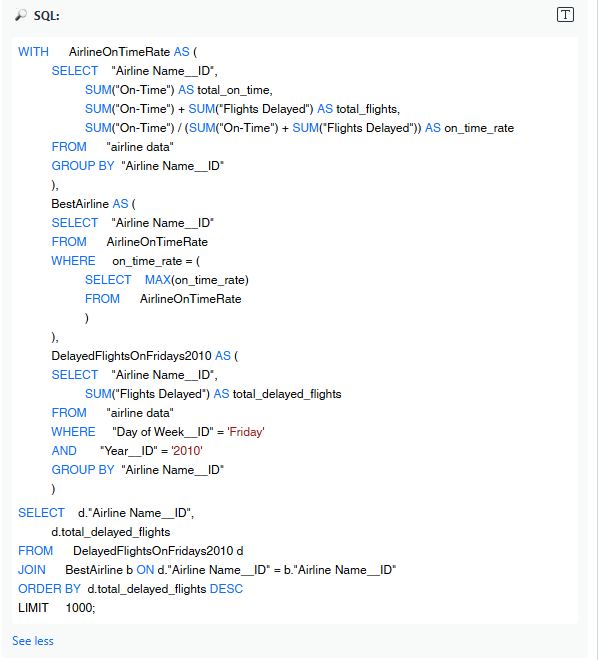Click the LIMIT 1000; line
Image resolution: width=602 pixels, height=660 pixels.
pos(57,608)
